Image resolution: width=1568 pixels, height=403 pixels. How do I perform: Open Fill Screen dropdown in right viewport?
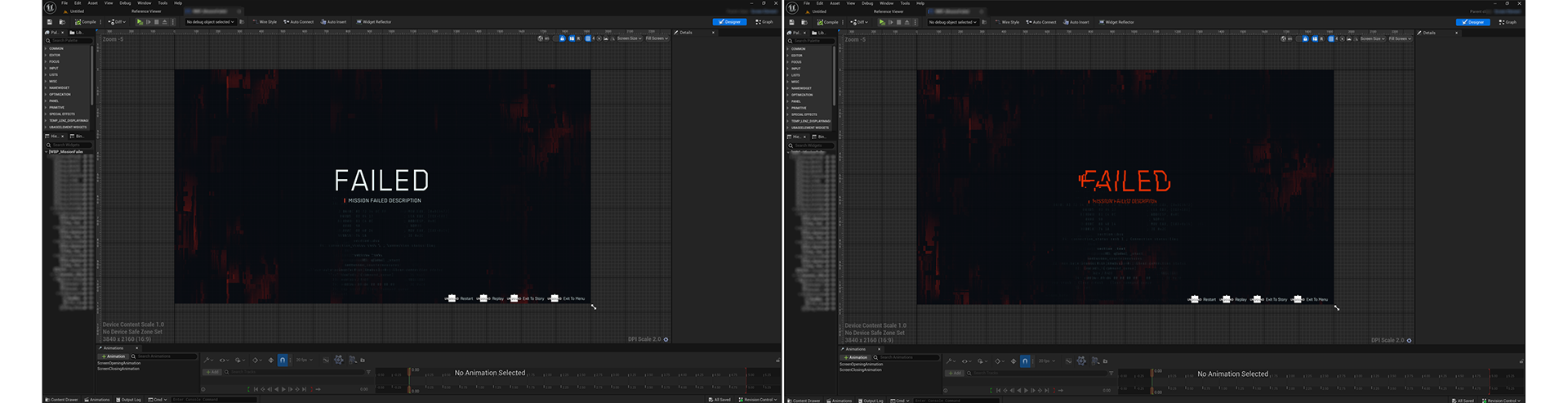[x=1400, y=38]
